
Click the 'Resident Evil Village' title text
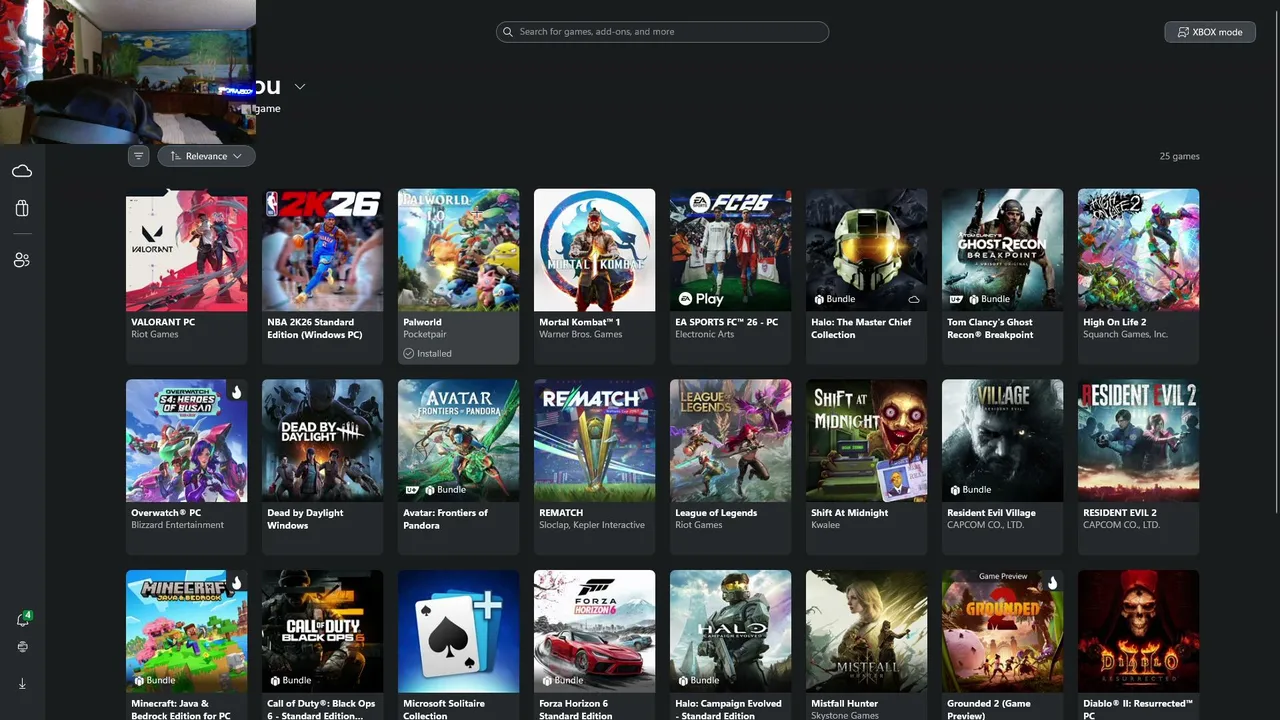pyautogui.click(x=991, y=513)
